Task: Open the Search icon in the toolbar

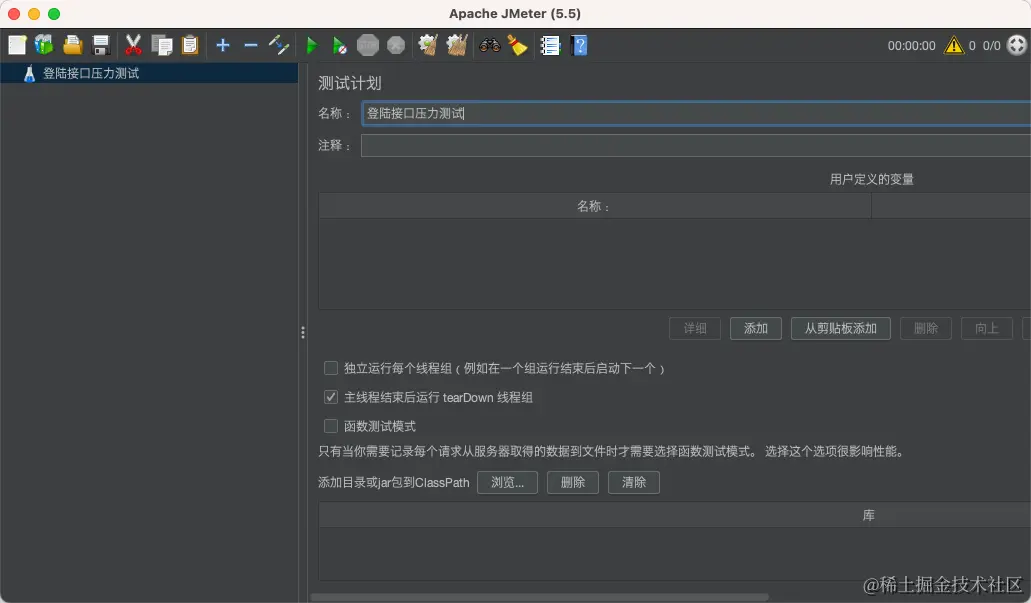Action: tap(489, 45)
